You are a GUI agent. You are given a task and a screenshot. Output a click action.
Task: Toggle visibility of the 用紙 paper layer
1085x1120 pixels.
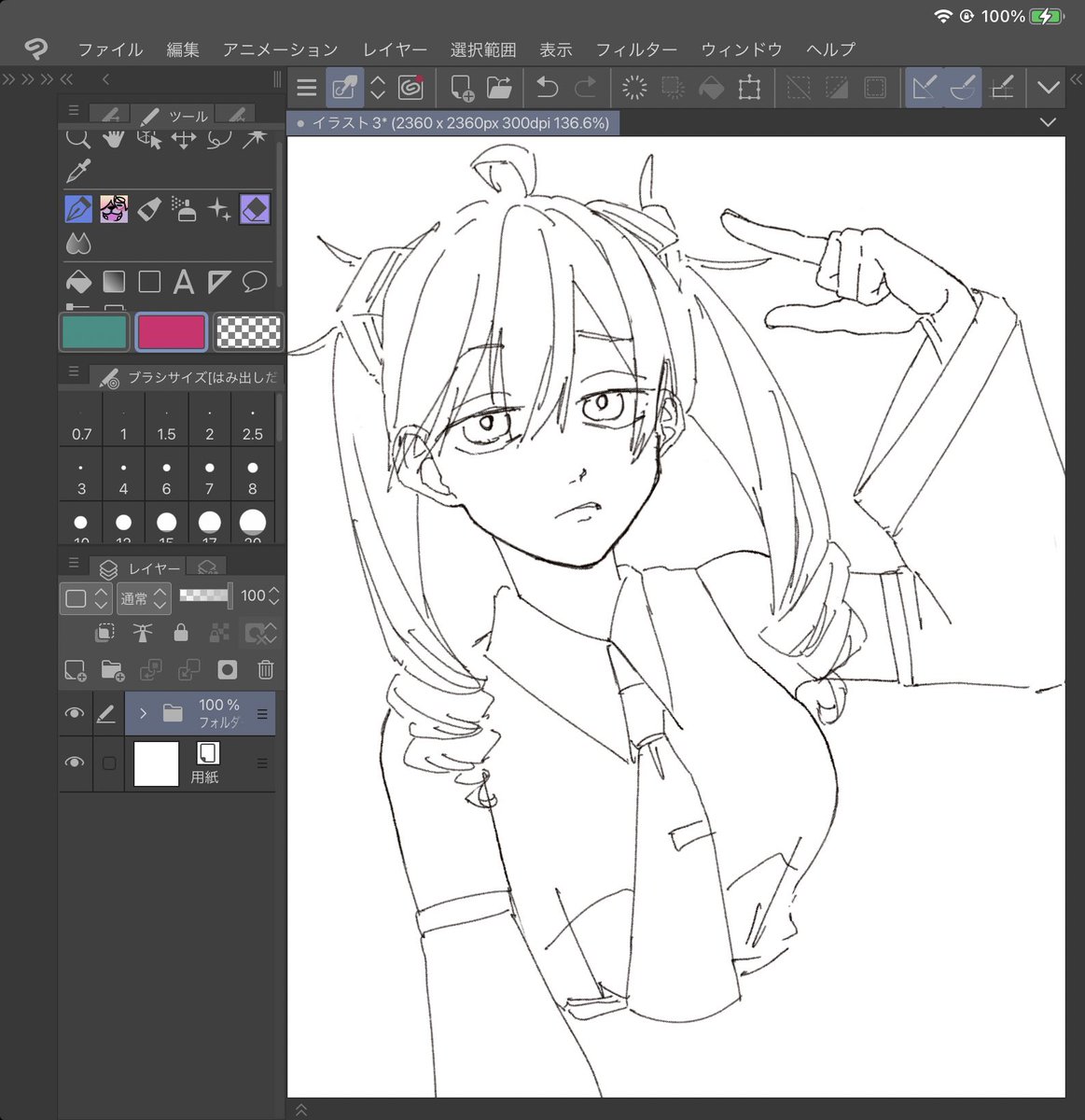point(75,763)
